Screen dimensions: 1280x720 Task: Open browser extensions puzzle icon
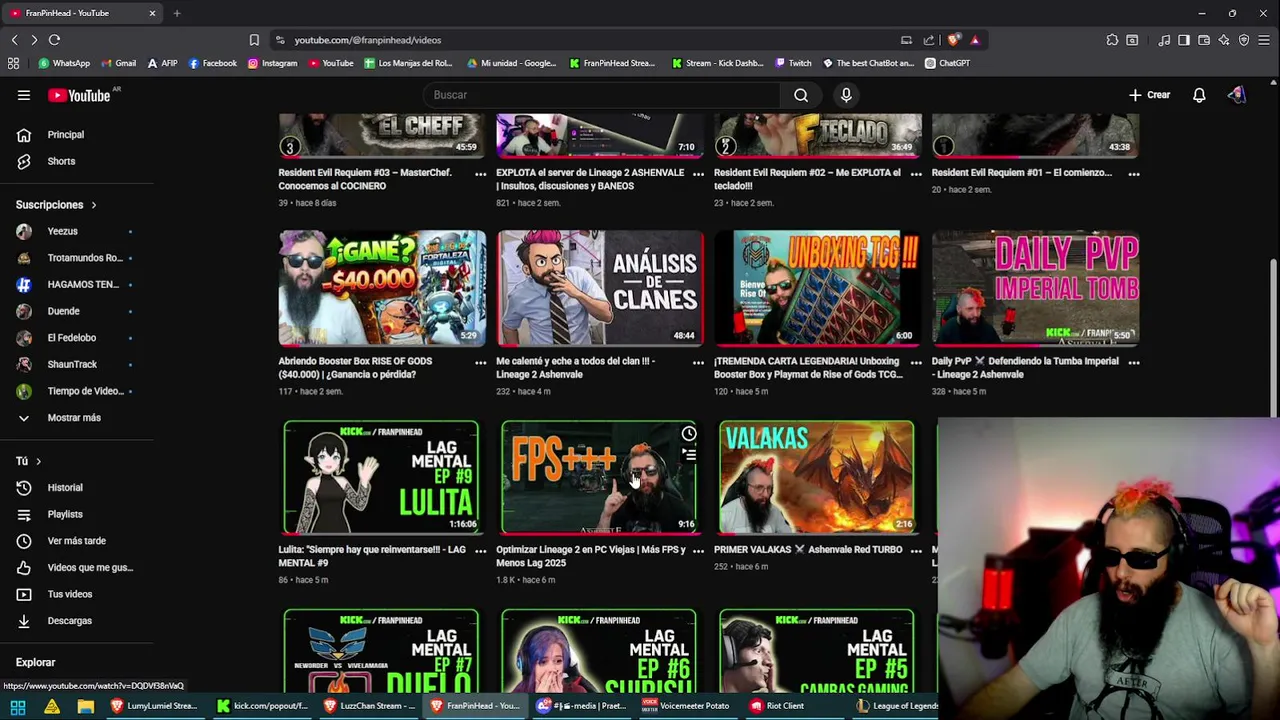[x=1112, y=40]
